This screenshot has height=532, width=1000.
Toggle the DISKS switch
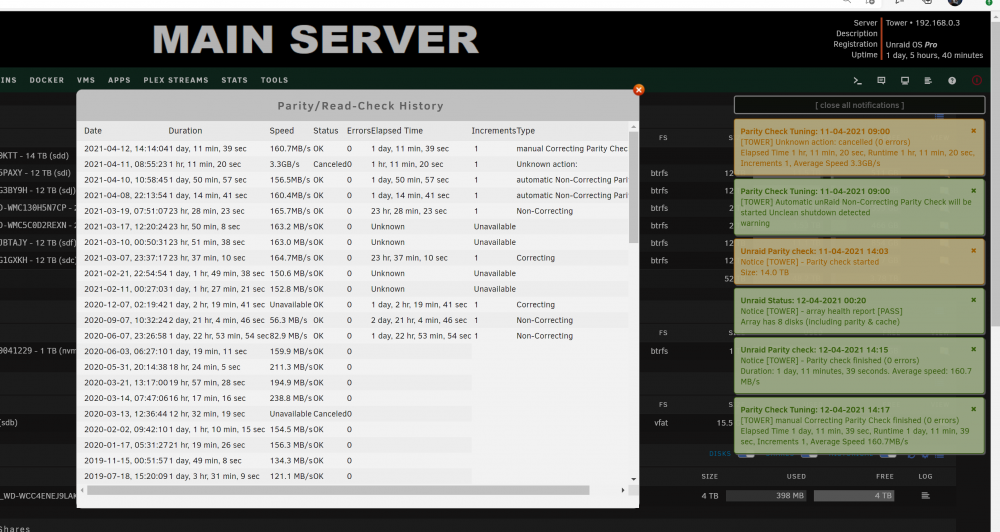pos(746,454)
